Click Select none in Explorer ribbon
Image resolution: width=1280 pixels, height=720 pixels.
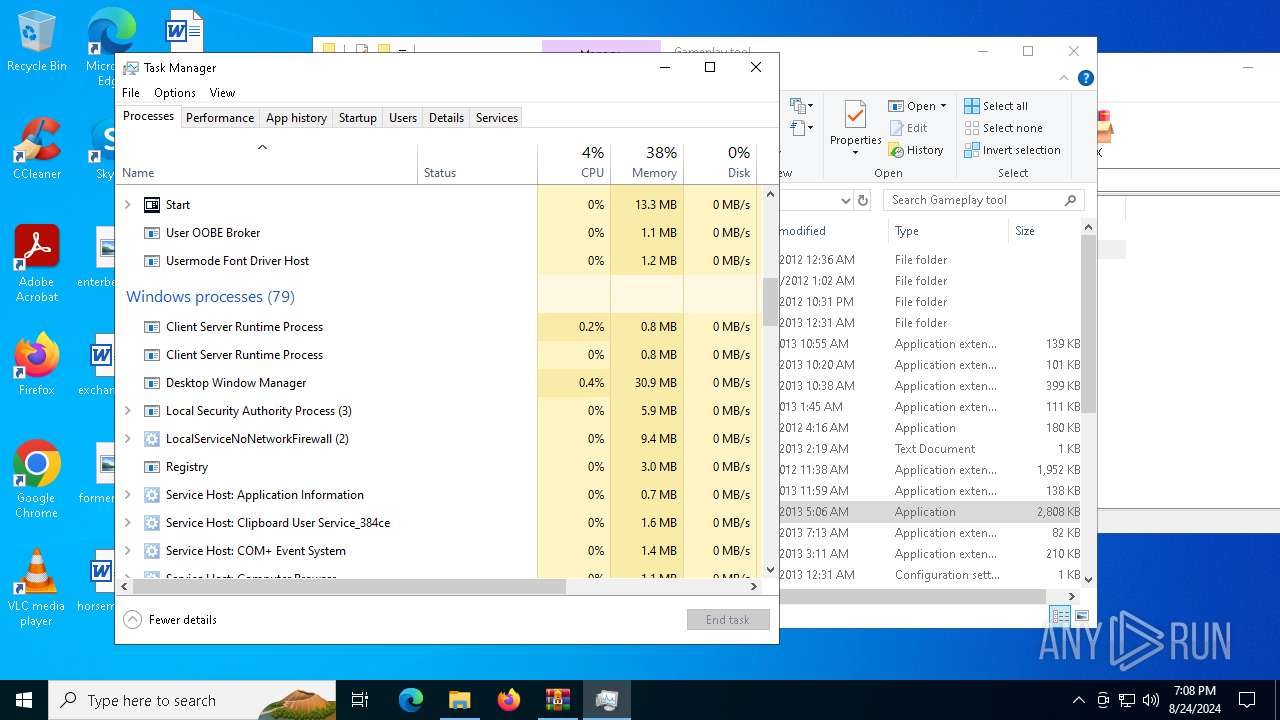coord(1003,128)
